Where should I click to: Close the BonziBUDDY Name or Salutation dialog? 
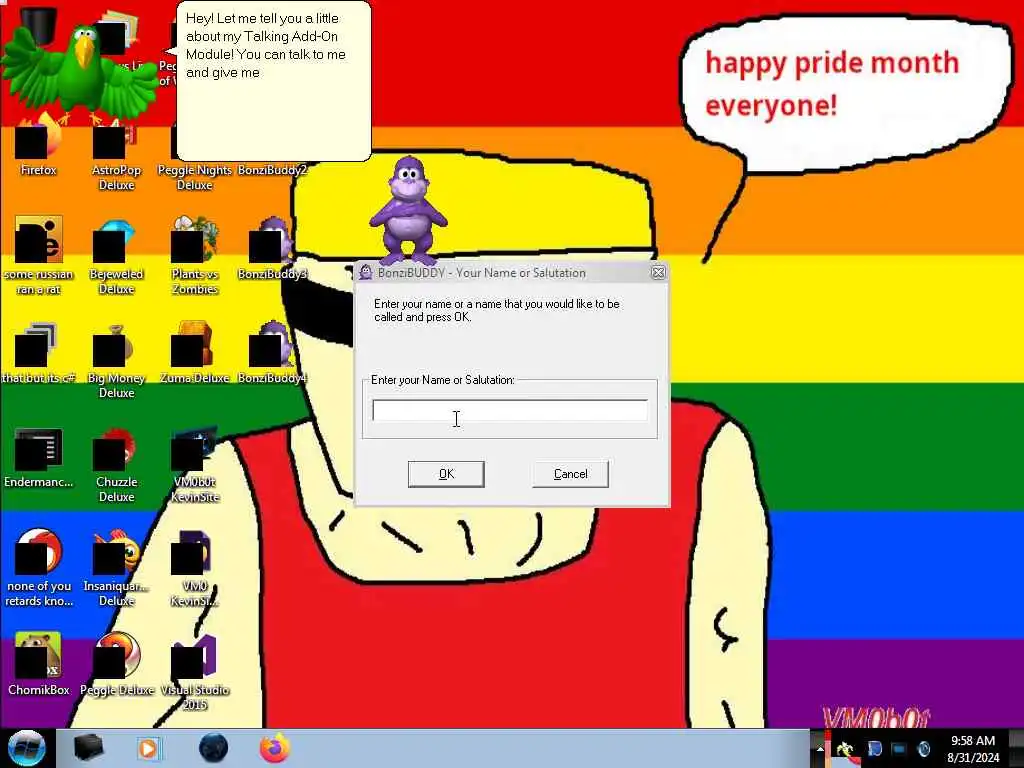point(658,273)
